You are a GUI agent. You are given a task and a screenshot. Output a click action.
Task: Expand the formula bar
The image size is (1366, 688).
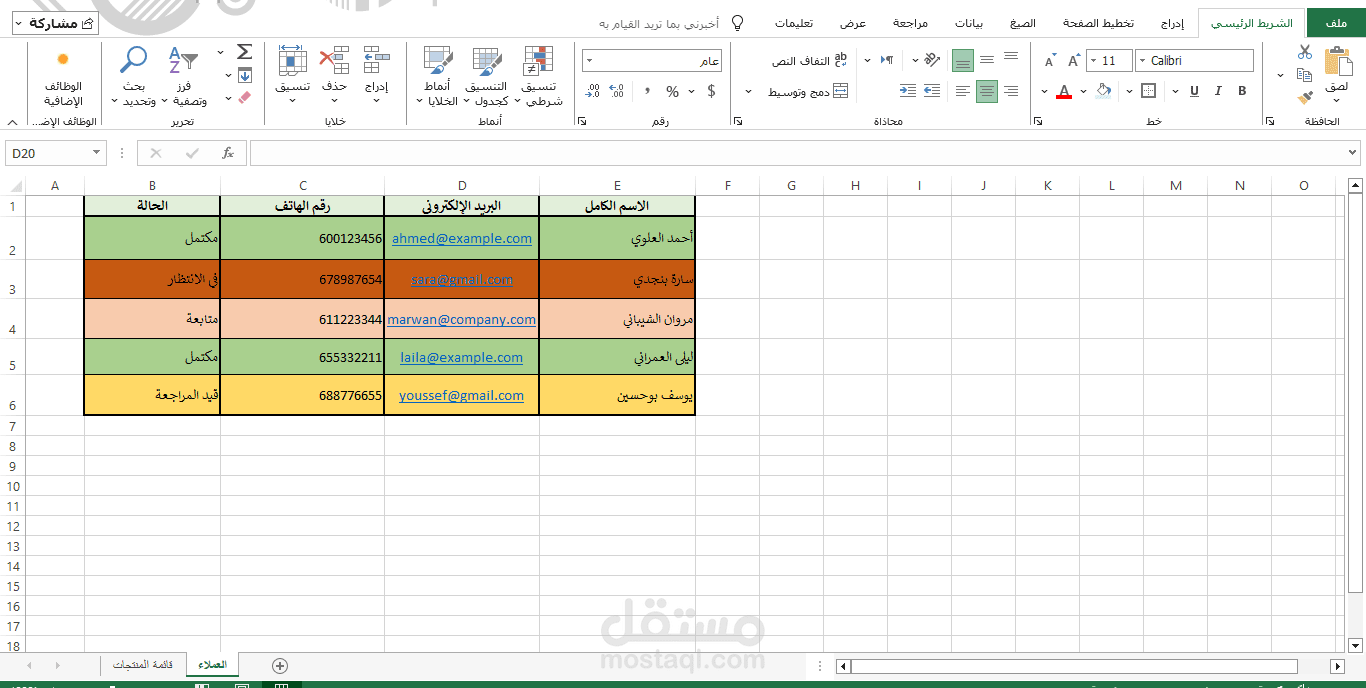click(x=1353, y=153)
